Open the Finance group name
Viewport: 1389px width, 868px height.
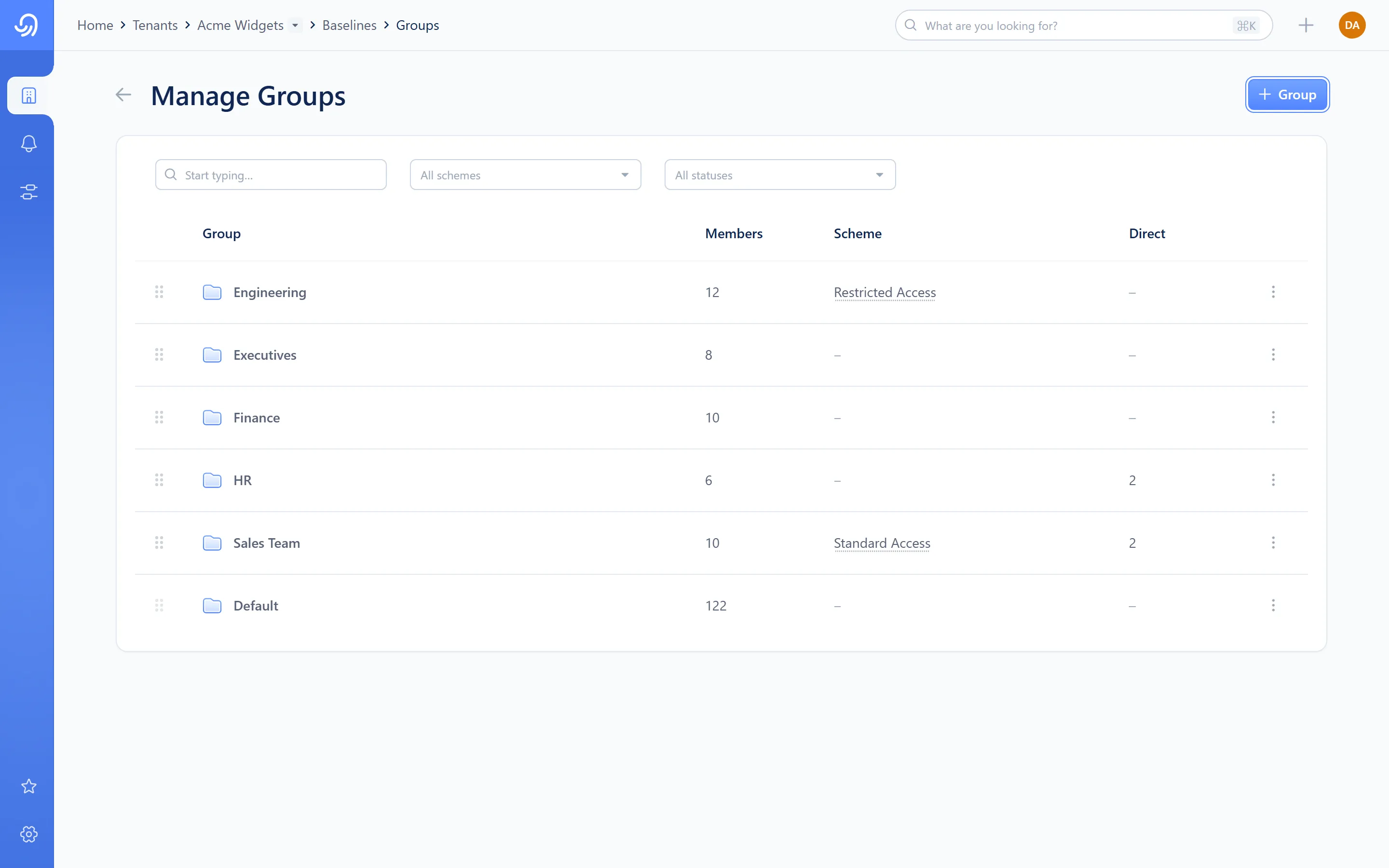(x=257, y=417)
